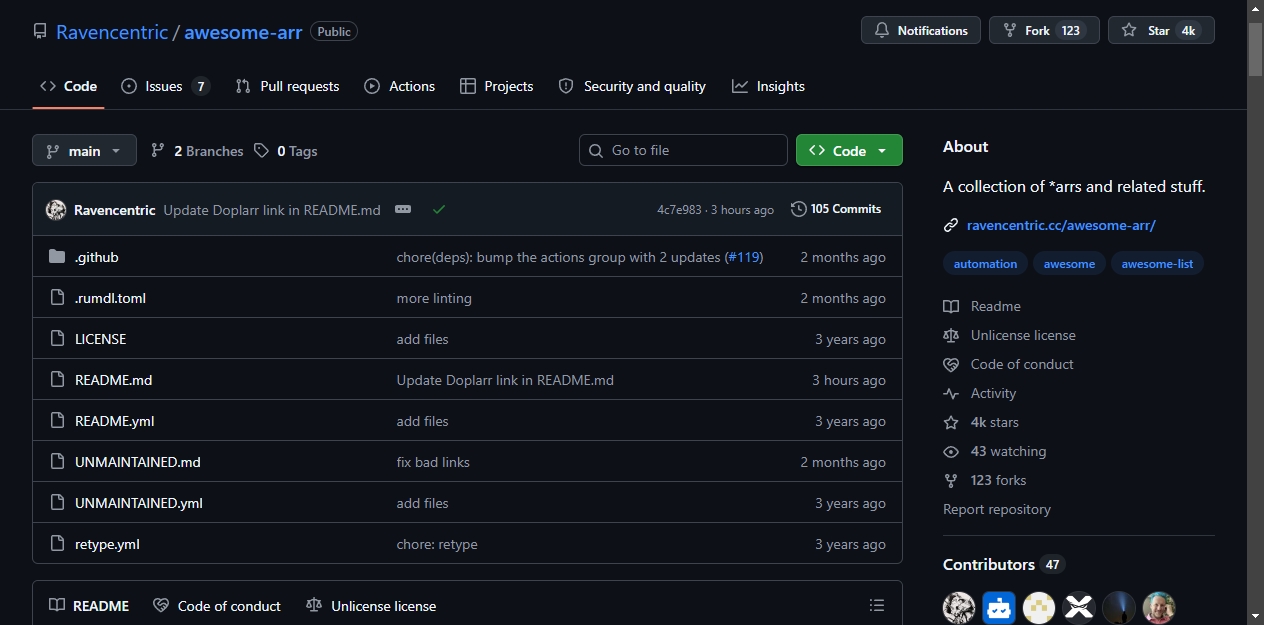Open the awesome-arr repository name link
The image size is (1264, 625).
243,31
